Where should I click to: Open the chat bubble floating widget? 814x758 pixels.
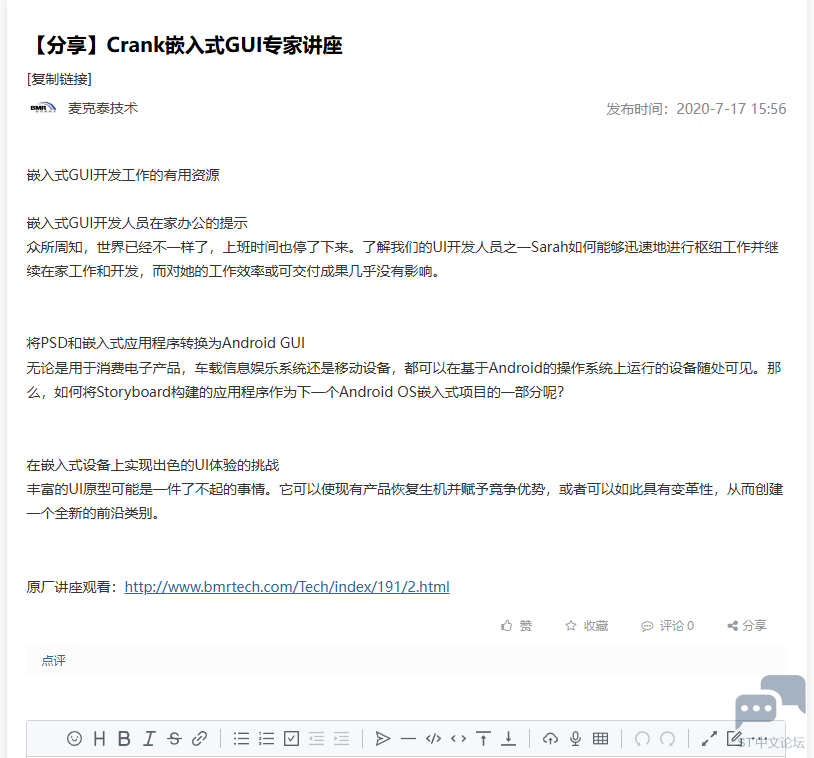[x=770, y=701]
